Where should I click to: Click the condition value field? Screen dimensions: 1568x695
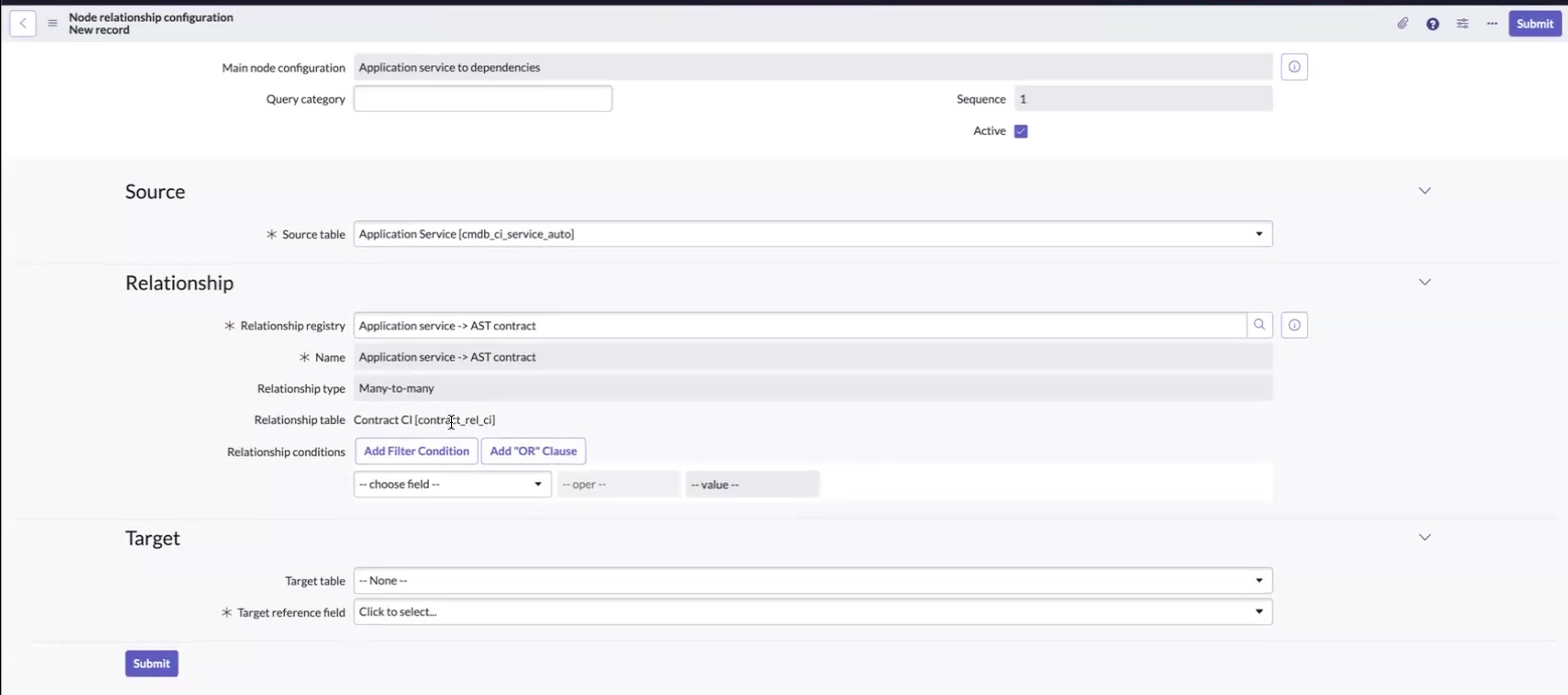click(752, 484)
